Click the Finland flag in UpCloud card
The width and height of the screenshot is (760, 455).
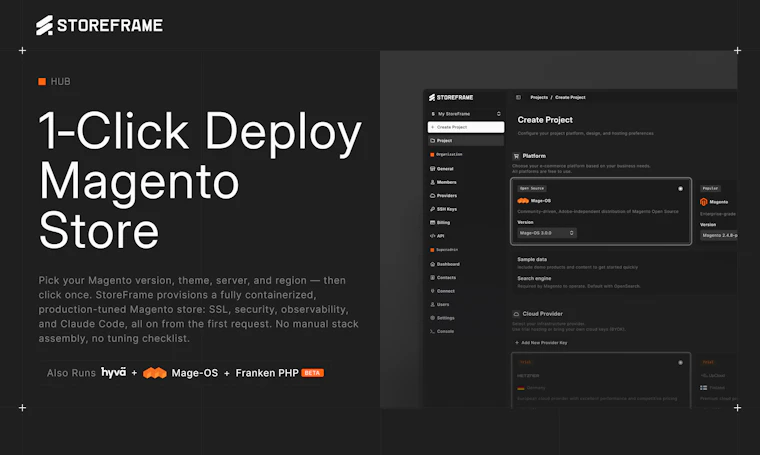(x=703, y=388)
